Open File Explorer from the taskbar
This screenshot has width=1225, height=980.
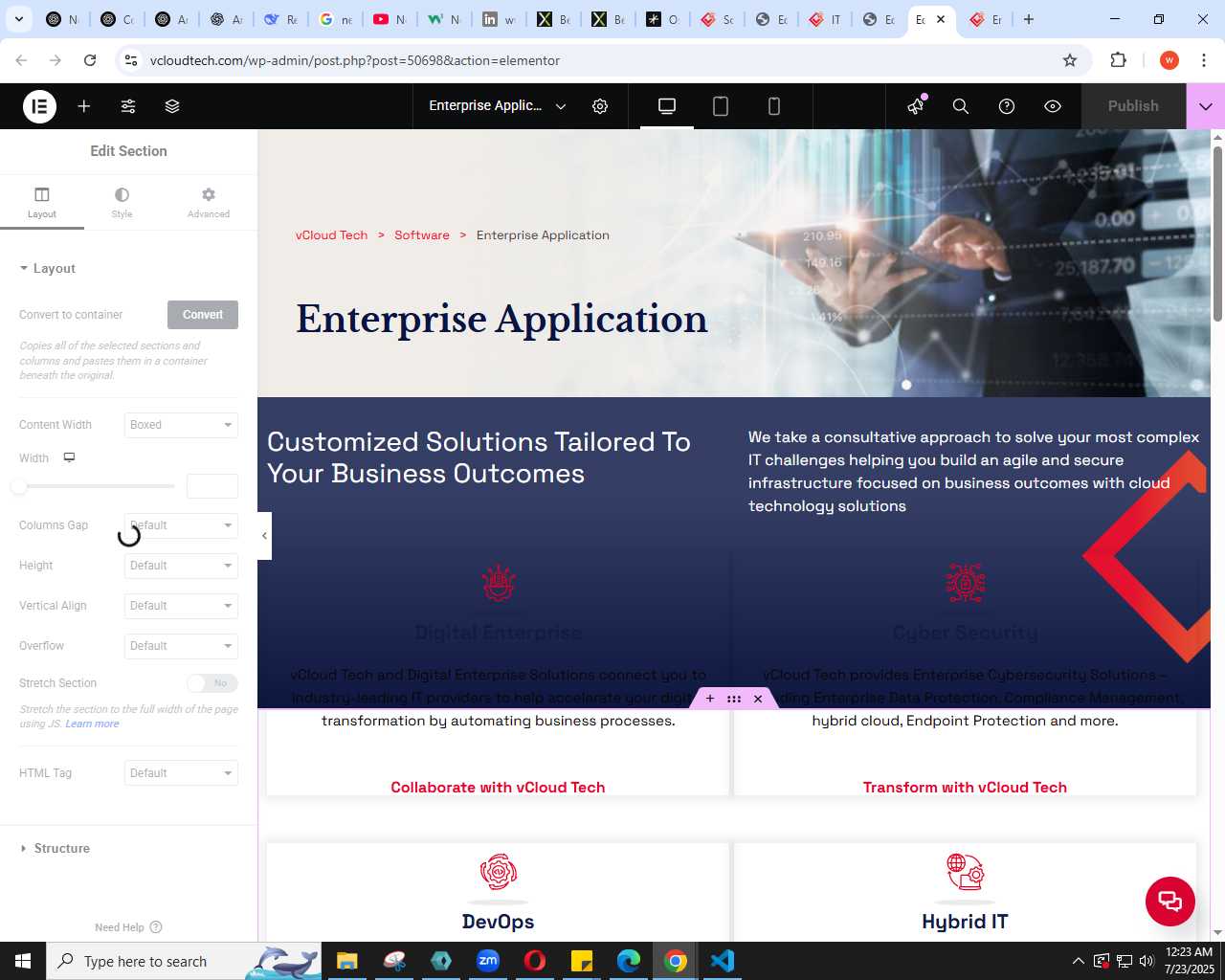[347, 961]
